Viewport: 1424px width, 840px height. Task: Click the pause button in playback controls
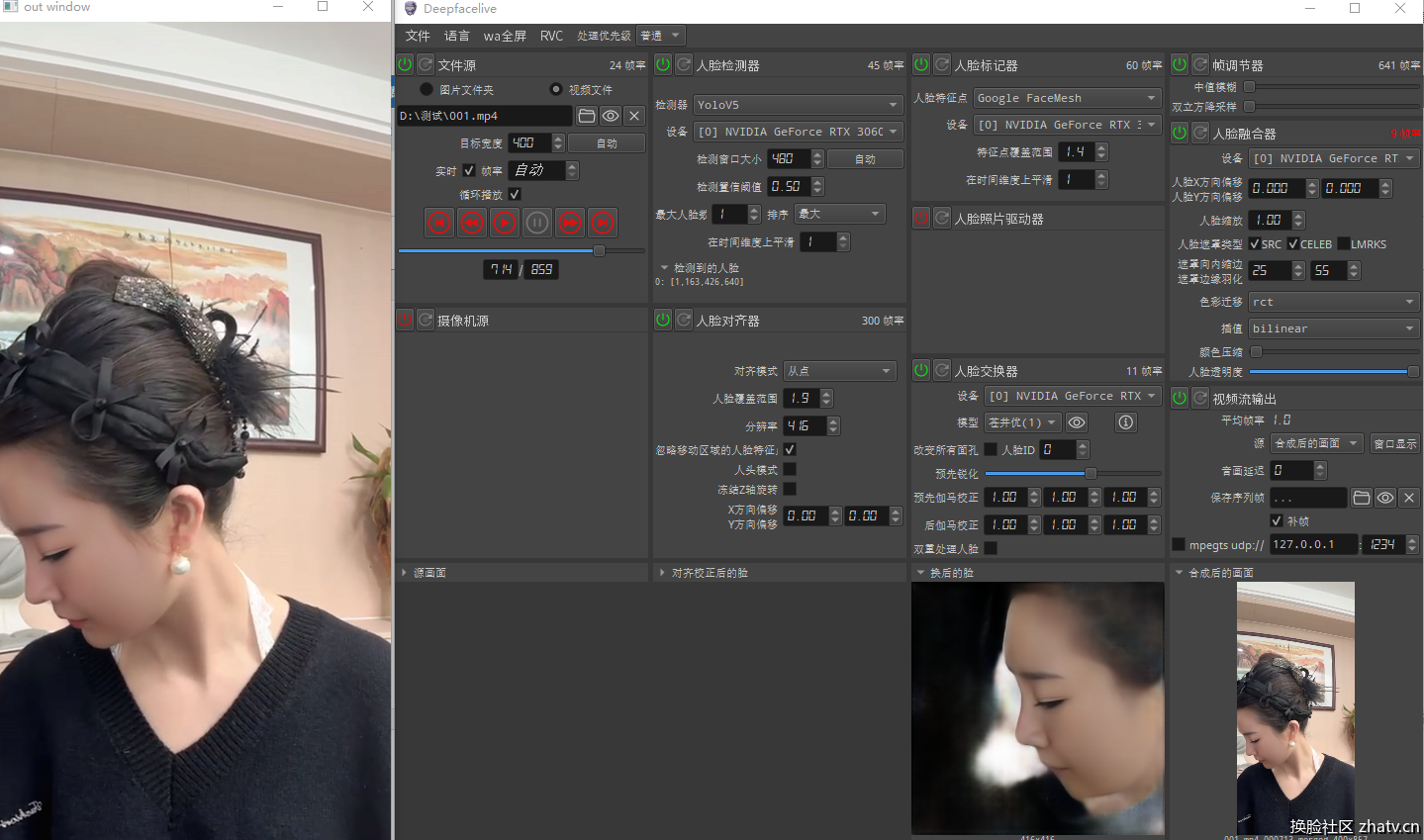537,223
